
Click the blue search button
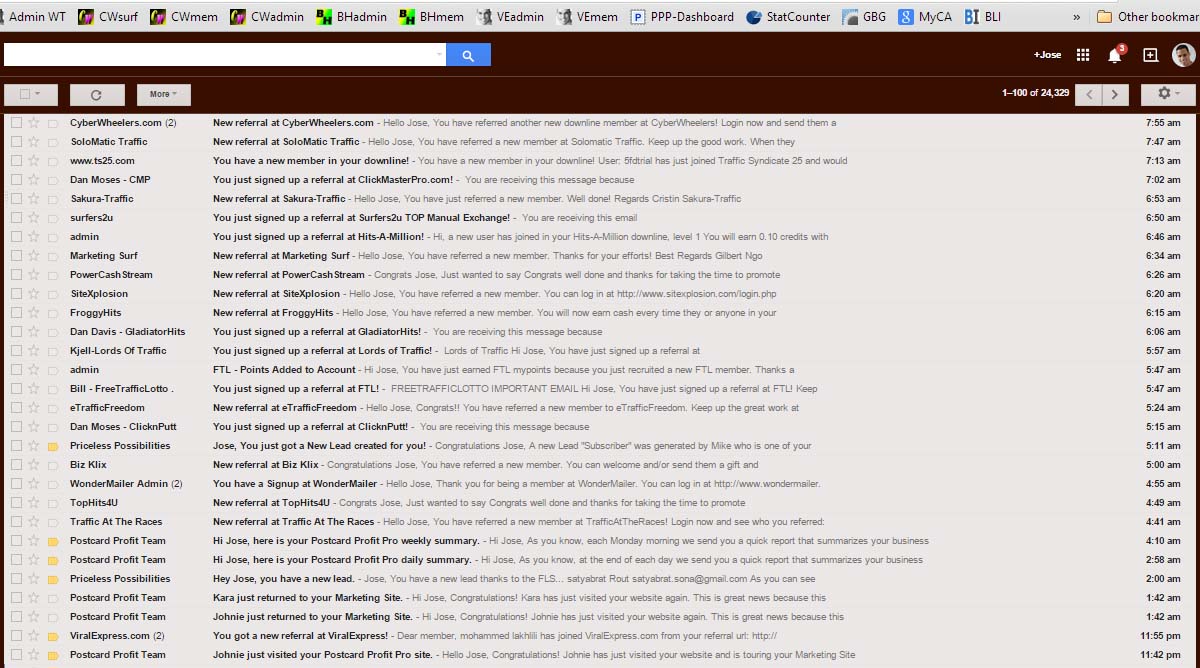[x=468, y=55]
